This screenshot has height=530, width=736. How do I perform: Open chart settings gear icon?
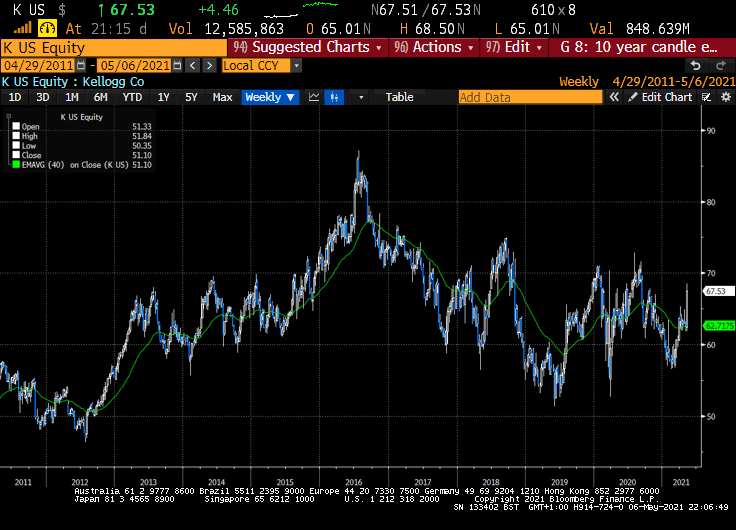tap(726, 97)
